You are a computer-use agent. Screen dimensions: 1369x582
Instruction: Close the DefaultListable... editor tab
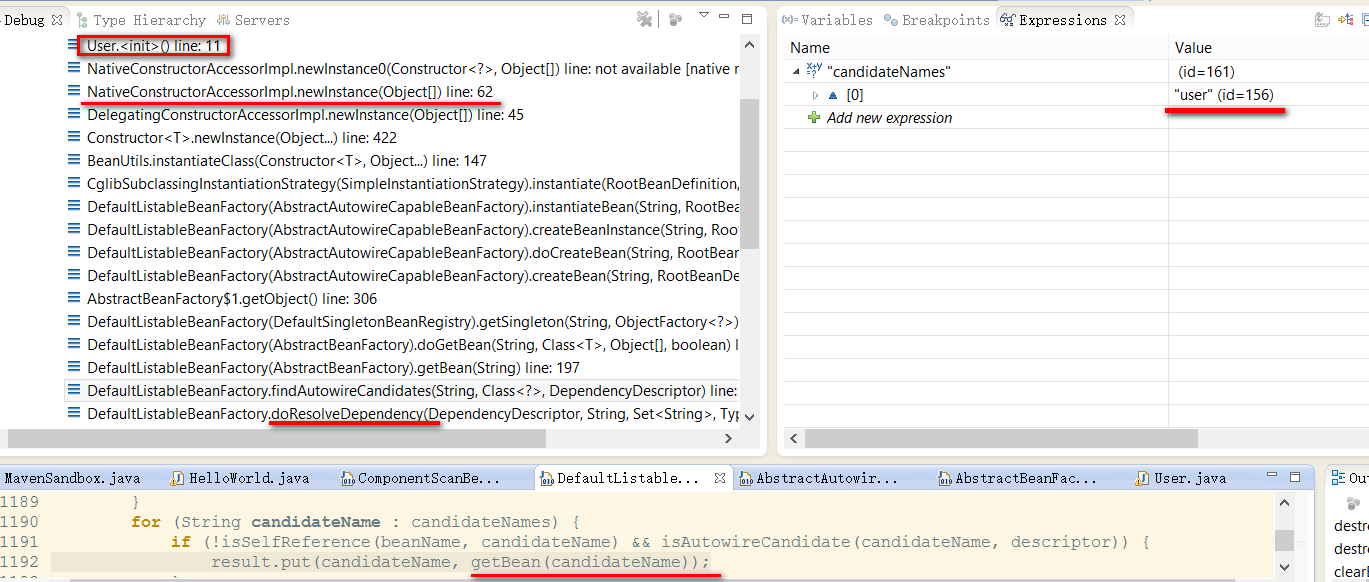point(722,478)
